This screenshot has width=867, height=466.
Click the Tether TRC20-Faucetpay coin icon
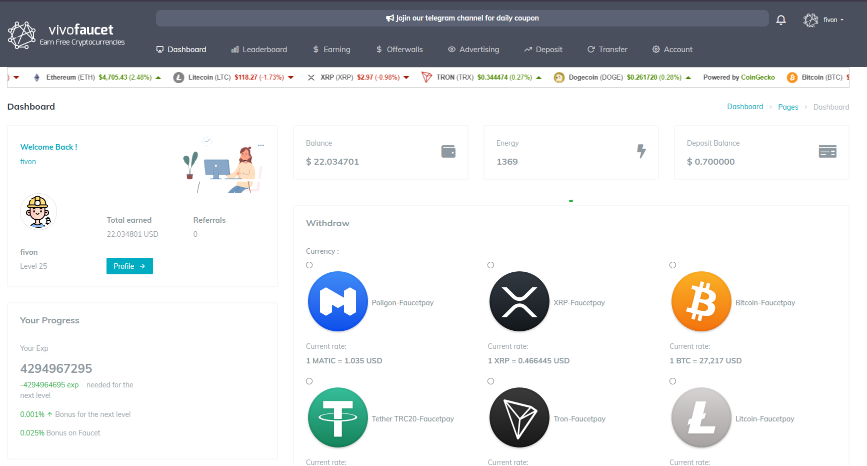[339, 417]
